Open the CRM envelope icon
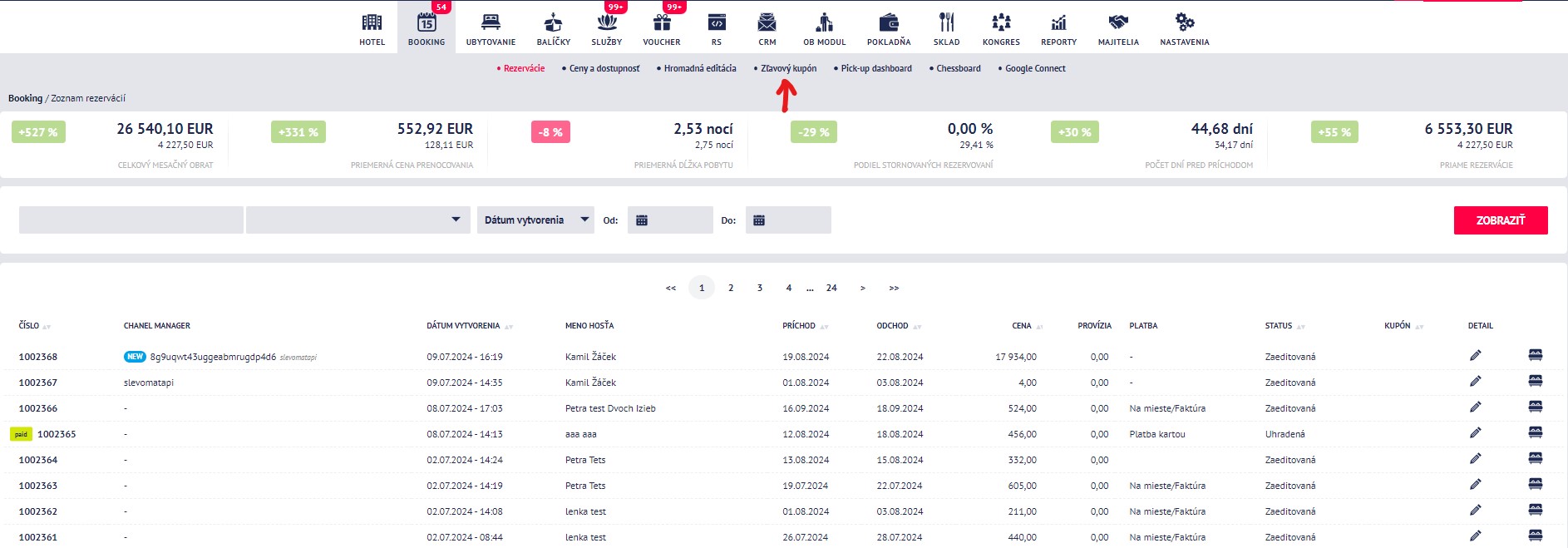This screenshot has height=548, width=1568. pyautogui.click(x=767, y=22)
